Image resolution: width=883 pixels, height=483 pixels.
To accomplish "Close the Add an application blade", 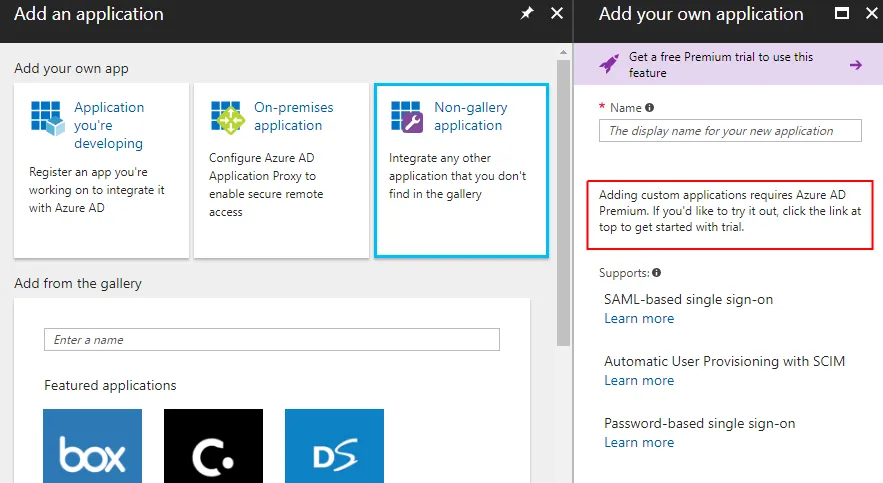I will (557, 13).
